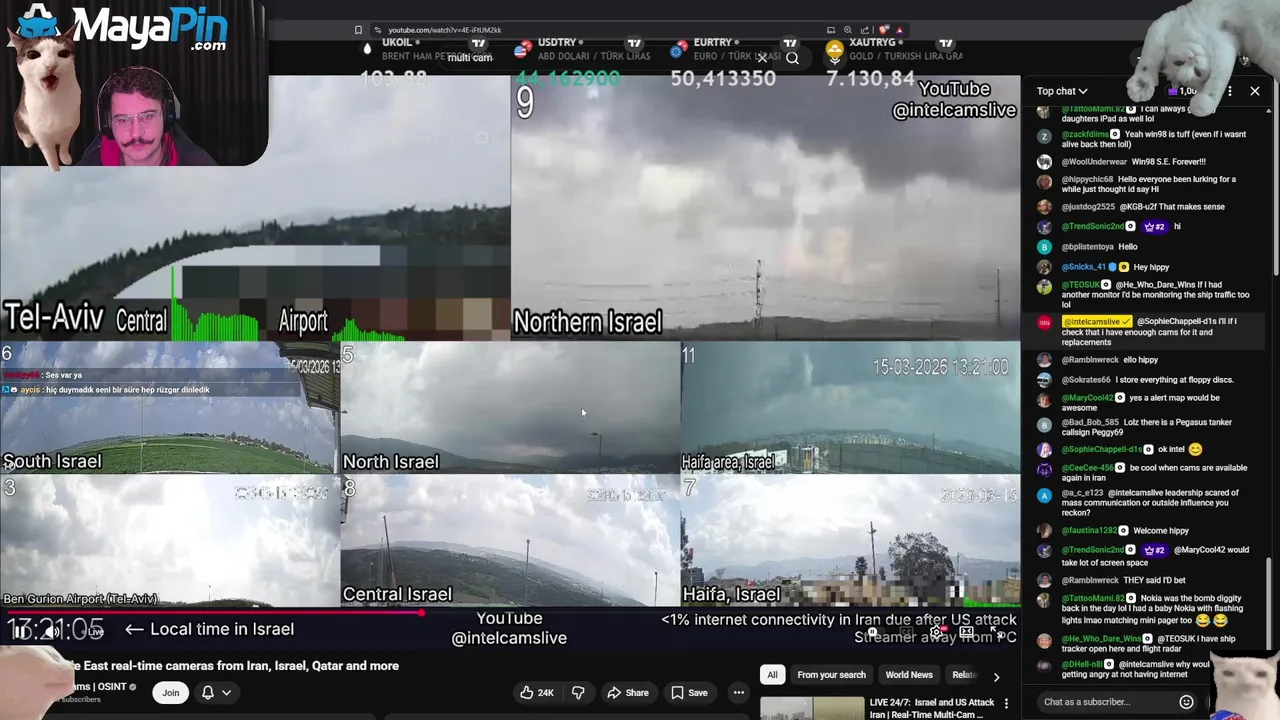
Task: Click the North Israel camera 5 feed
Action: click(510, 408)
